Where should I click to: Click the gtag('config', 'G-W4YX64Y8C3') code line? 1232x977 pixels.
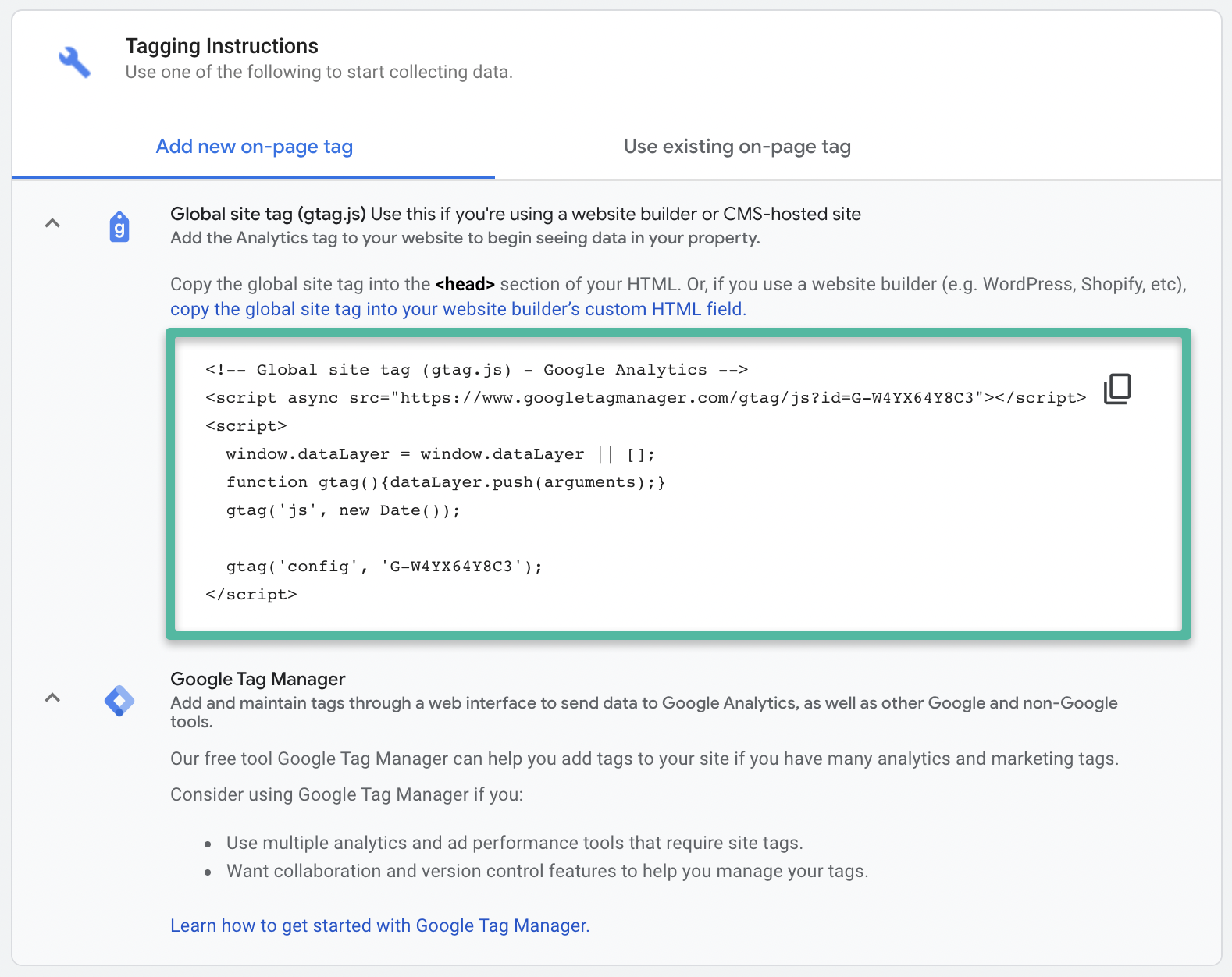[384, 567]
